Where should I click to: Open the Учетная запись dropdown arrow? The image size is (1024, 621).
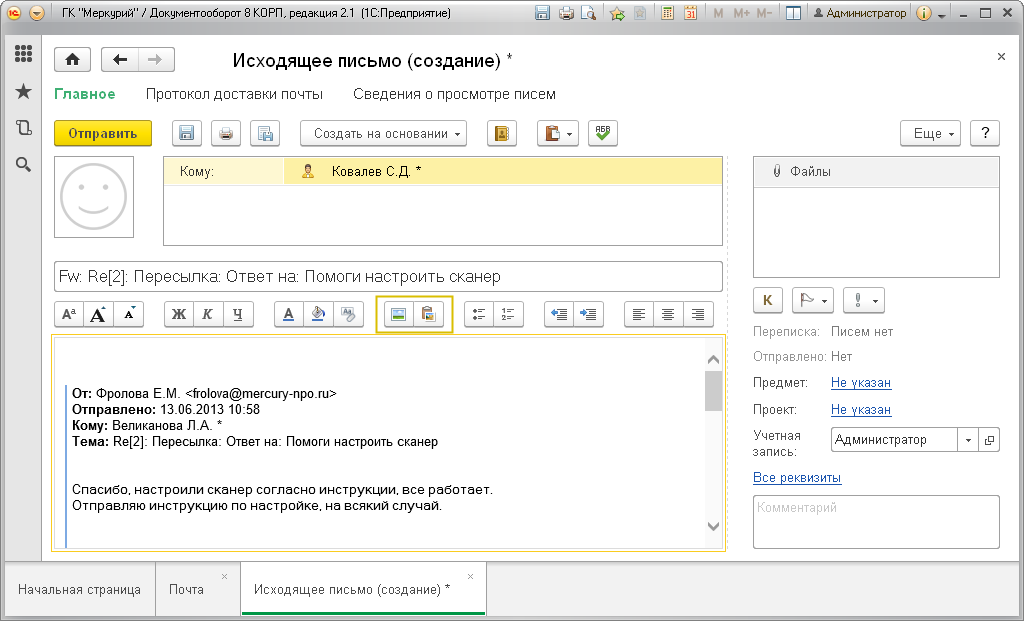click(968, 440)
